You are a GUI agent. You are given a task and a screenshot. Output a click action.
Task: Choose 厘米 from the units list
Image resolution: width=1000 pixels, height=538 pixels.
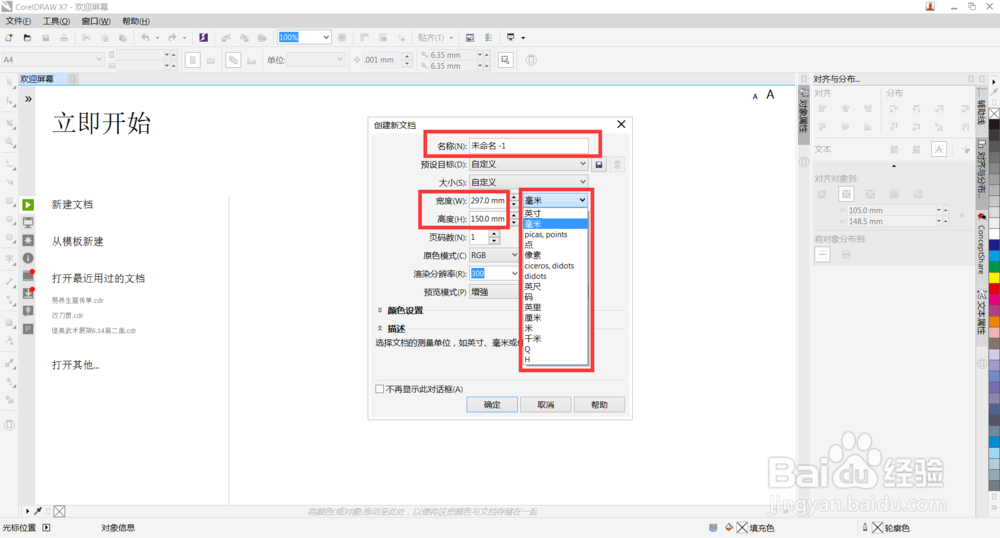coord(555,317)
